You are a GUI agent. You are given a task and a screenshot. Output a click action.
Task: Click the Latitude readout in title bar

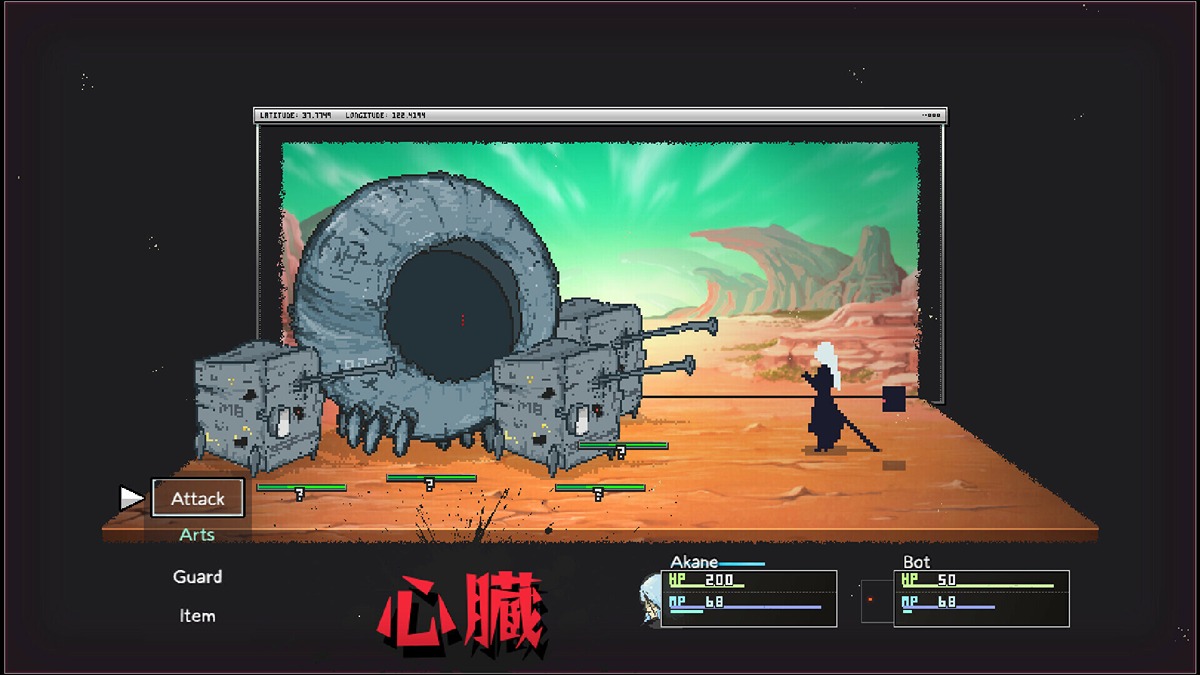coord(295,116)
